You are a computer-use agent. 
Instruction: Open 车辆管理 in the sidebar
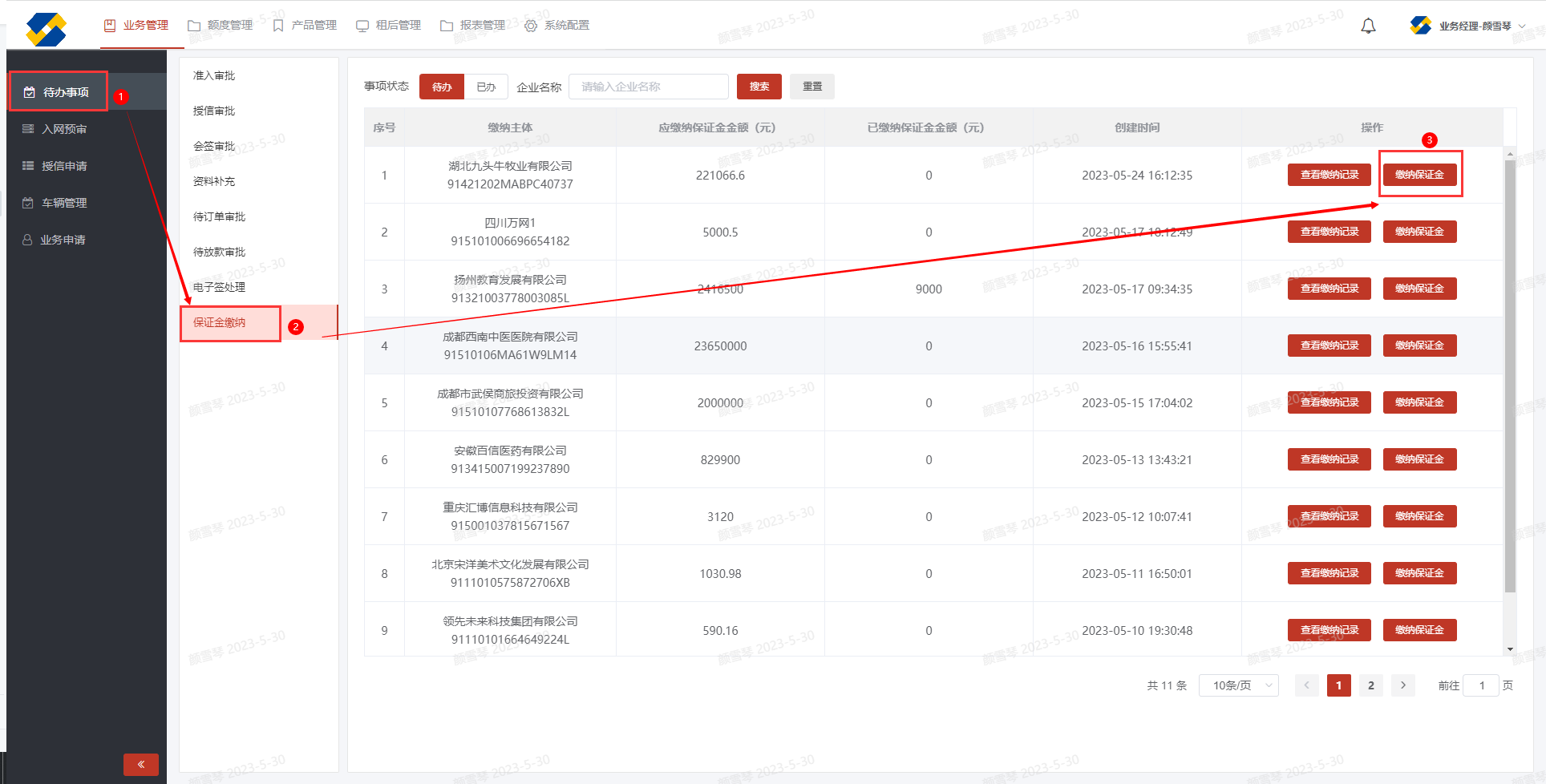64,203
